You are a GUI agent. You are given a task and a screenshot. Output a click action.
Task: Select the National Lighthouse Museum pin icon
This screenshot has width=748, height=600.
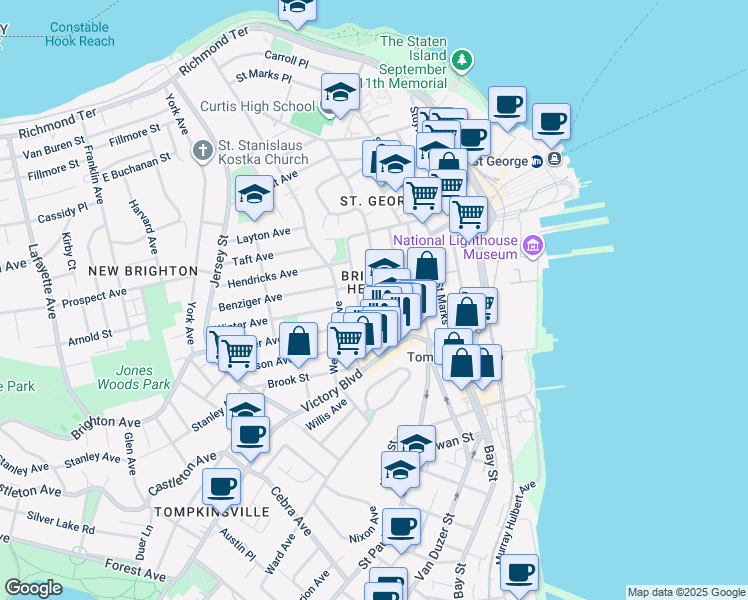(x=533, y=246)
